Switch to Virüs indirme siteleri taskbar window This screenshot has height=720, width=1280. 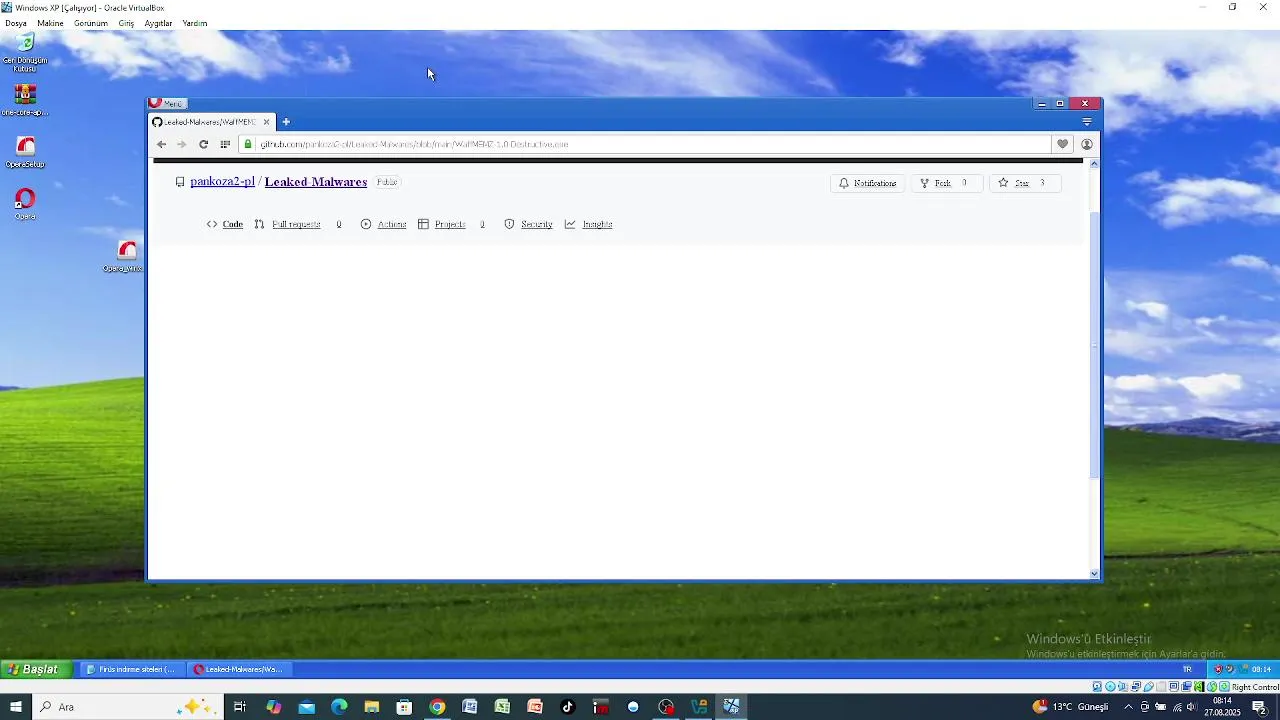coord(131,669)
